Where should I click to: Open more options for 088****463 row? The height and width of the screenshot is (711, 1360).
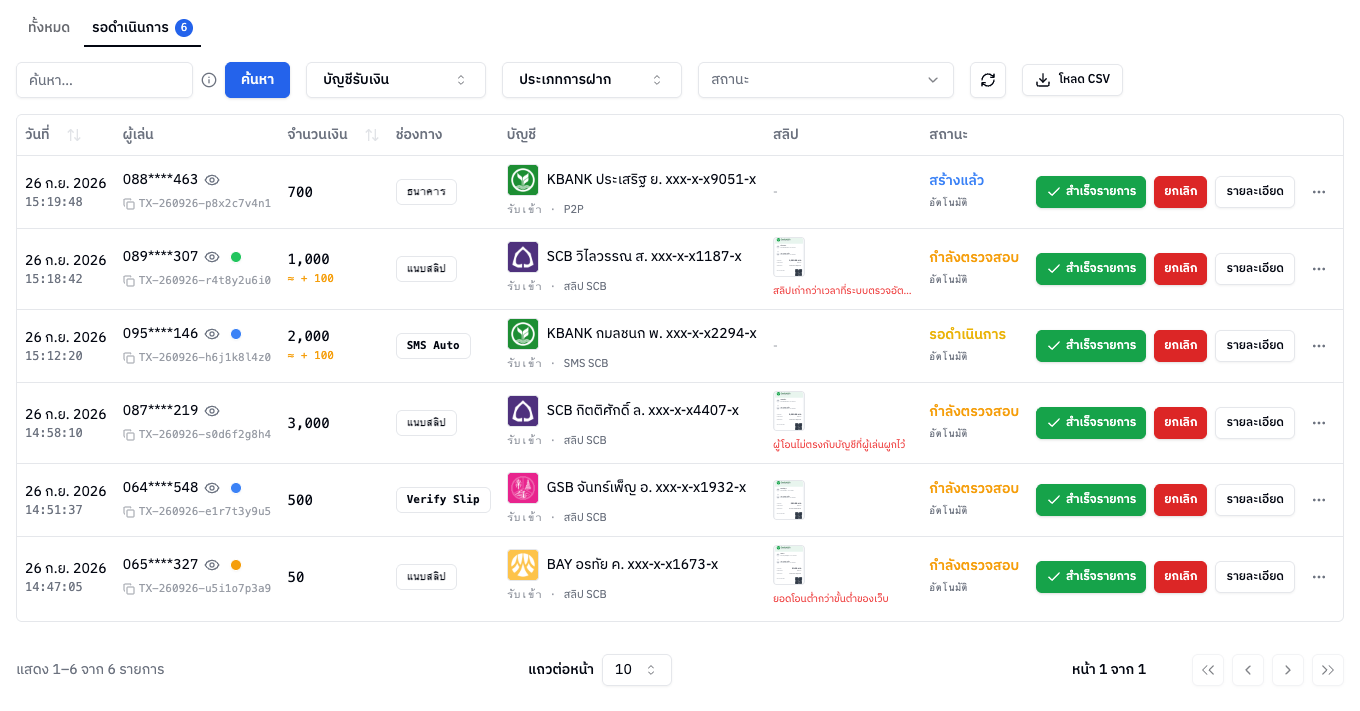pyautogui.click(x=1319, y=192)
